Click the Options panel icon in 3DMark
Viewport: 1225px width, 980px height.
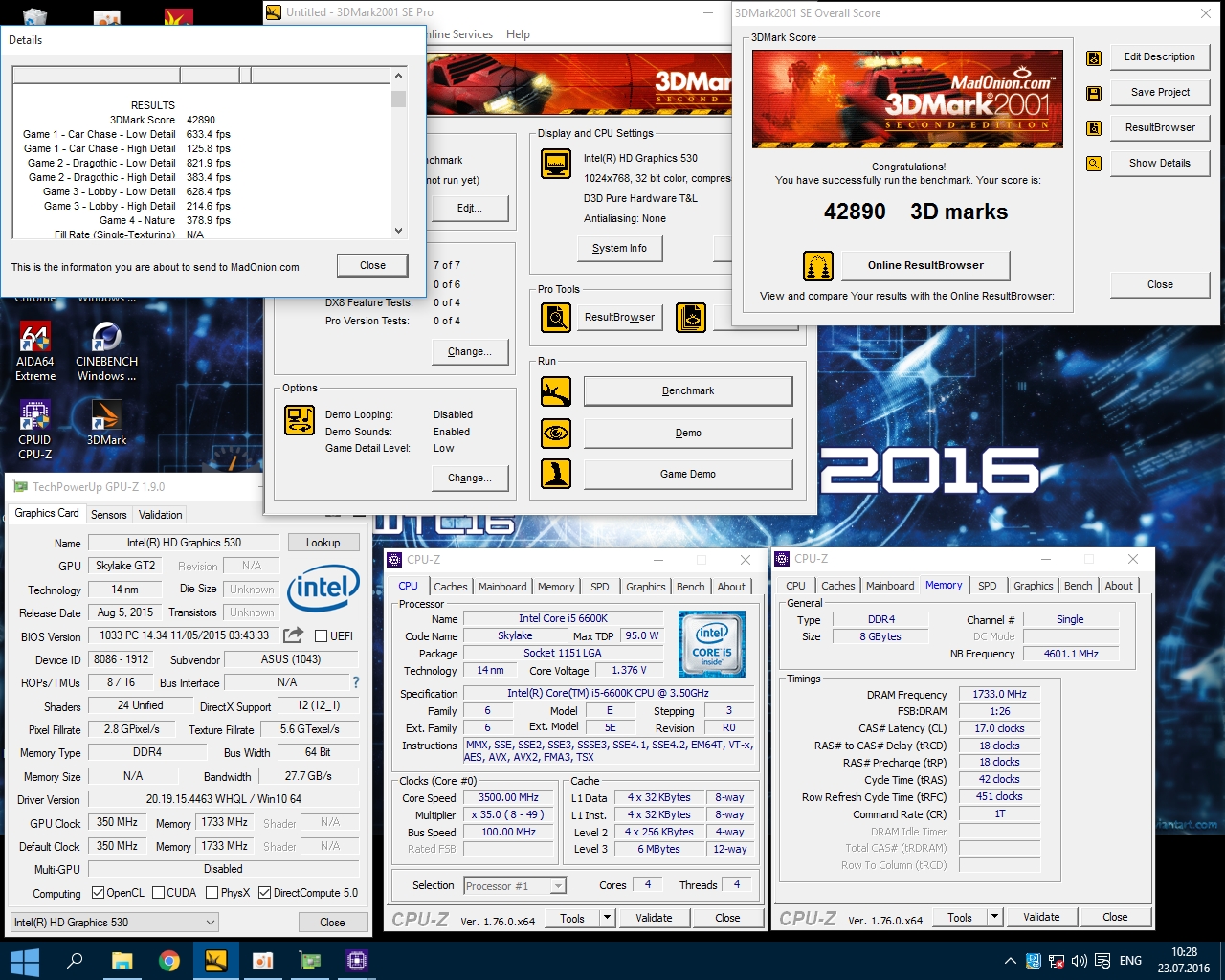300,420
